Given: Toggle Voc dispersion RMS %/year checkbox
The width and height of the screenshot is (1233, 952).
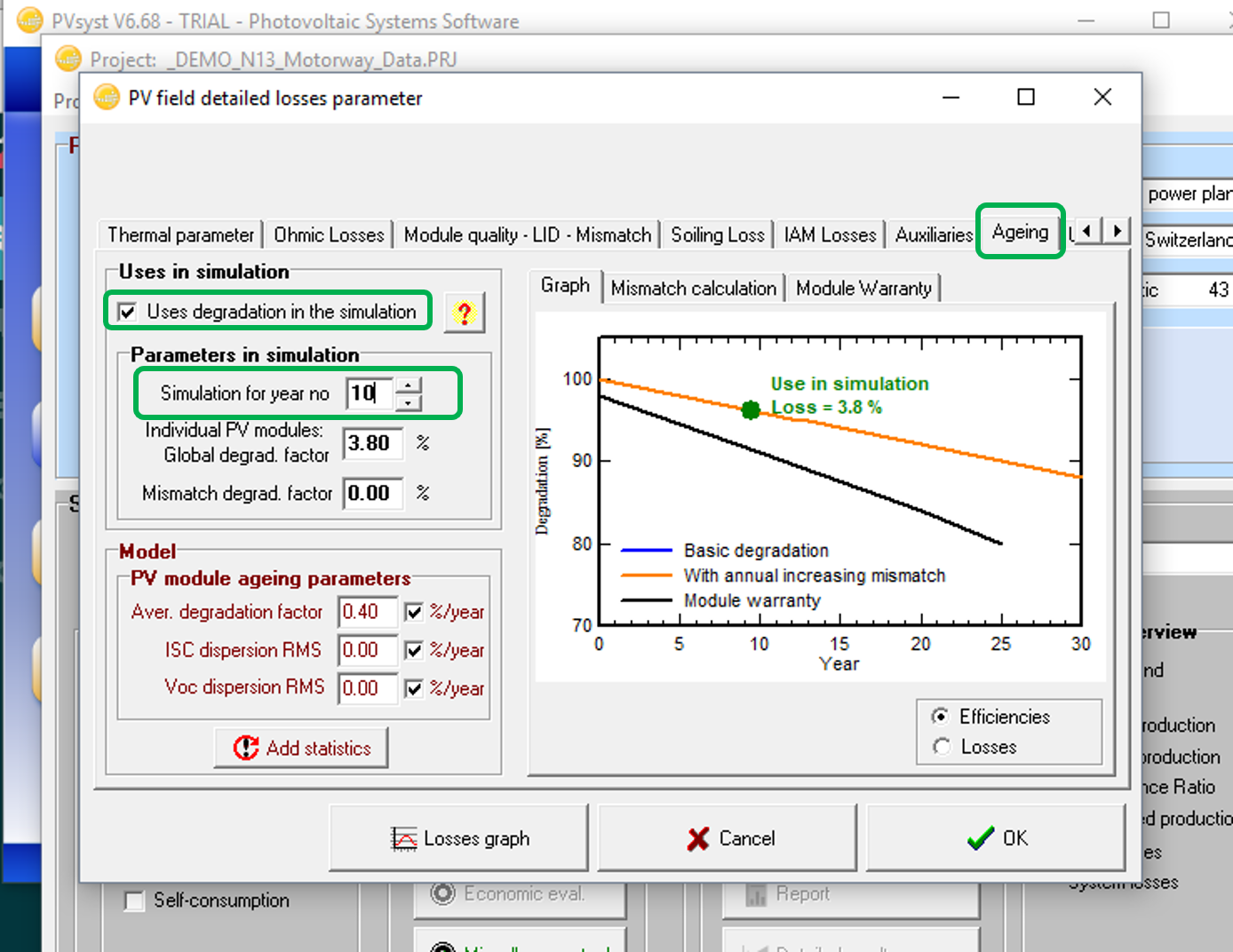Looking at the screenshot, I should pos(414,688).
